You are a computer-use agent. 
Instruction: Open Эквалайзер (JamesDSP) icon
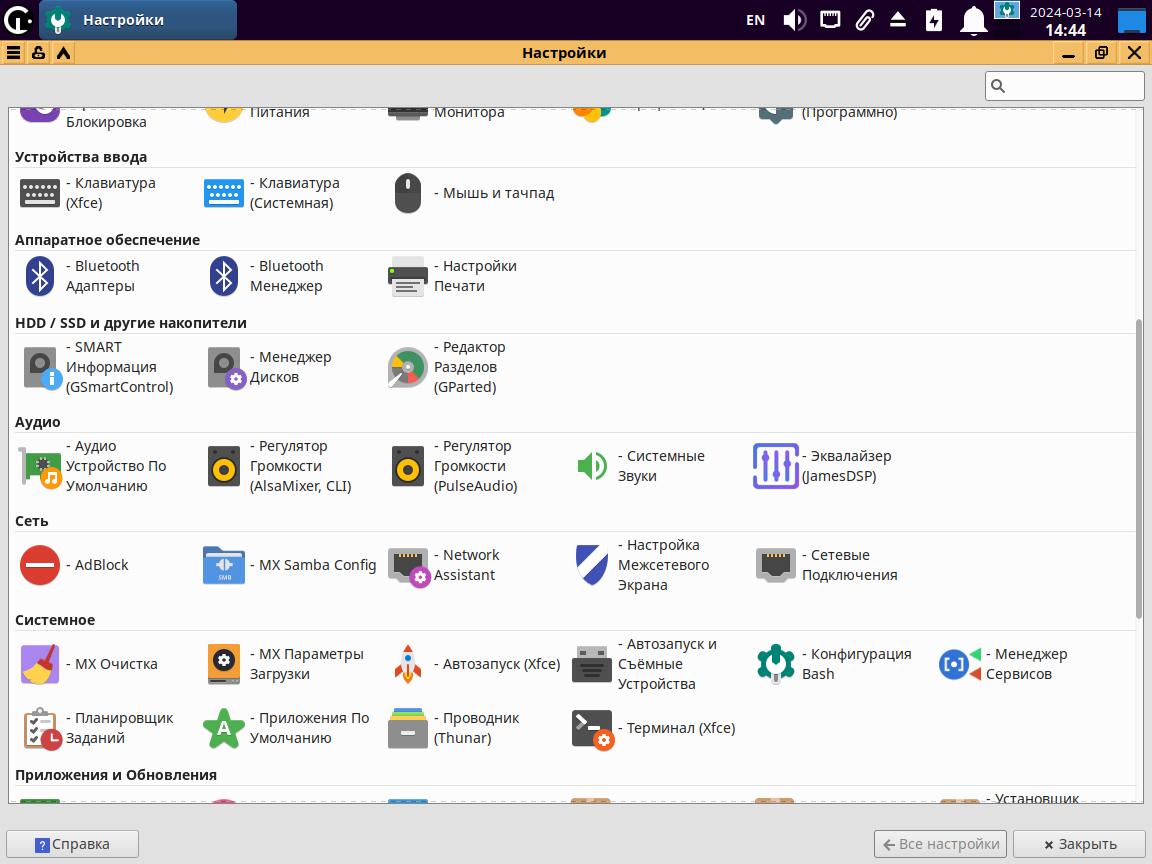[x=775, y=467]
